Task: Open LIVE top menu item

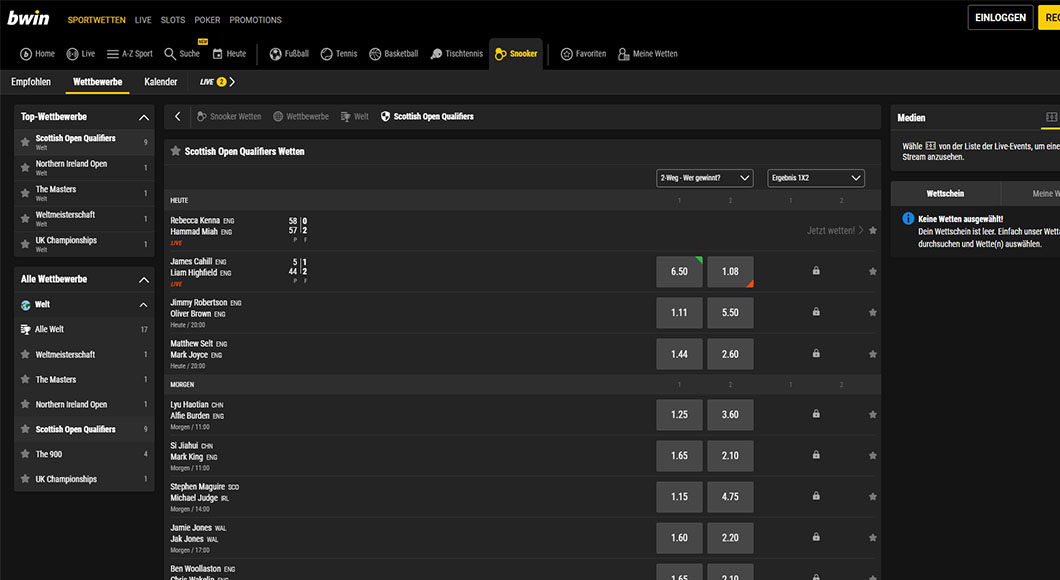Action: pos(143,20)
